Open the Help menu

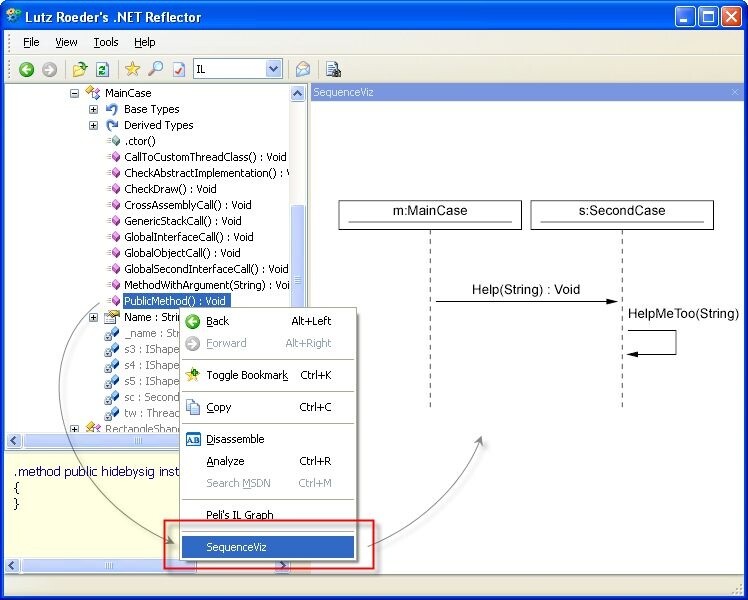pyautogui.click(x=145, y=42)
